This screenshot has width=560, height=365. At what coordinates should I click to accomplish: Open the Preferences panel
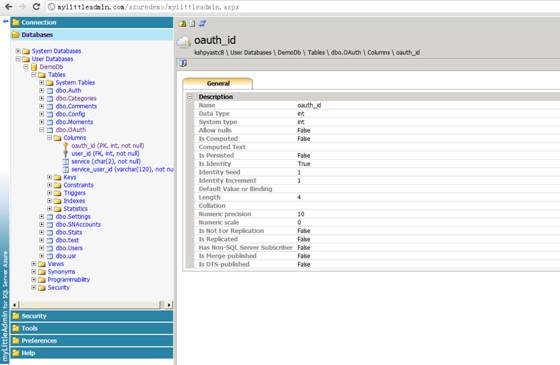(92, 341)
